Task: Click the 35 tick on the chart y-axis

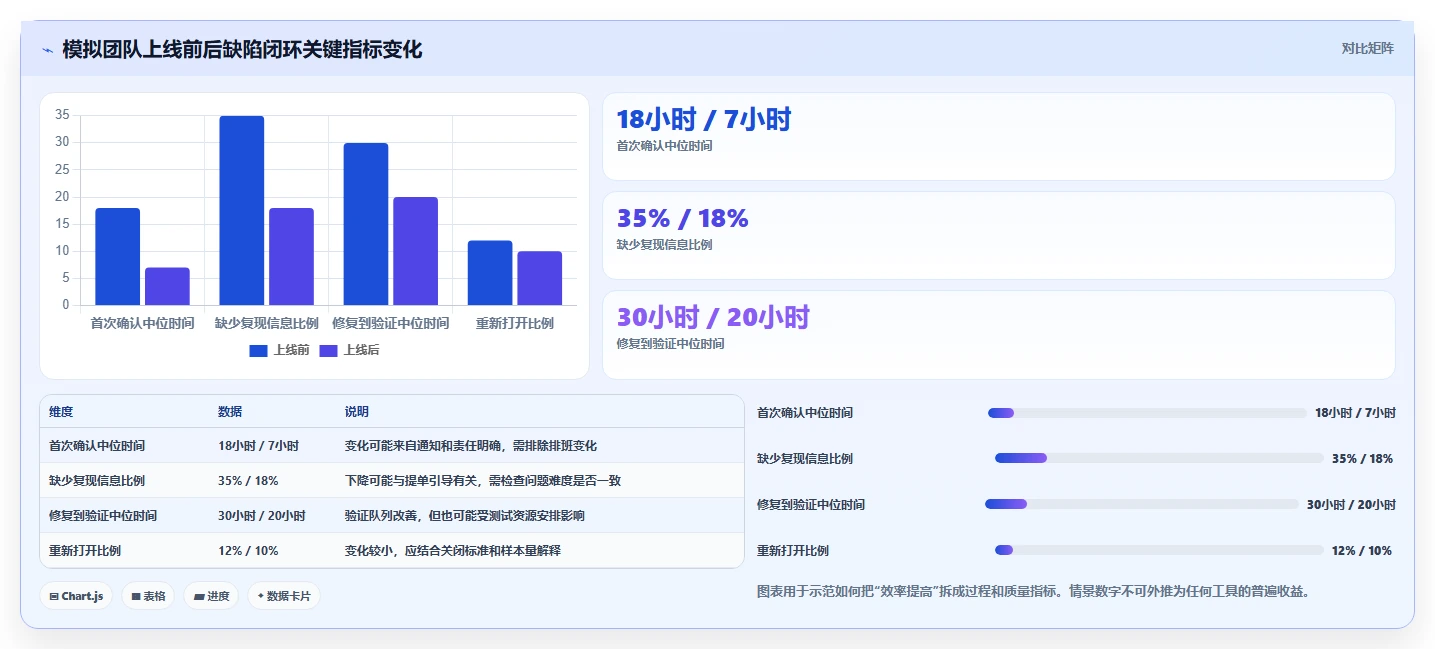Action: click(62, 115)
